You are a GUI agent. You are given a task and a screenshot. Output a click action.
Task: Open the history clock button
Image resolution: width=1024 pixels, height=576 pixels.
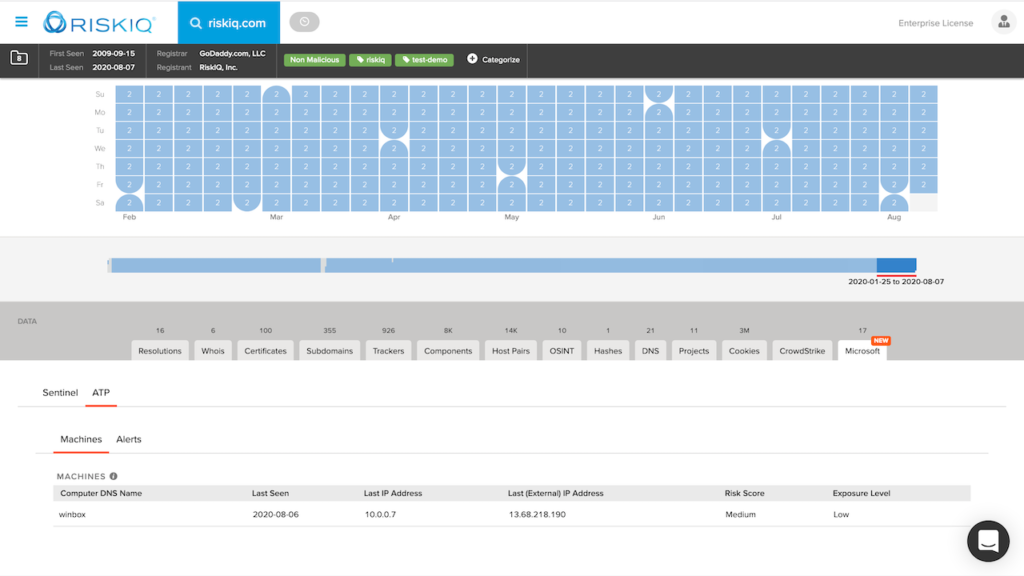[304, 22]
